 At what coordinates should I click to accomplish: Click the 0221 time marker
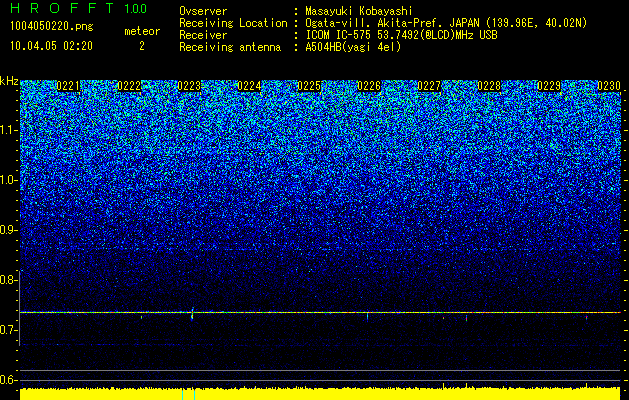pyautogui.click(x=68, y=86)
